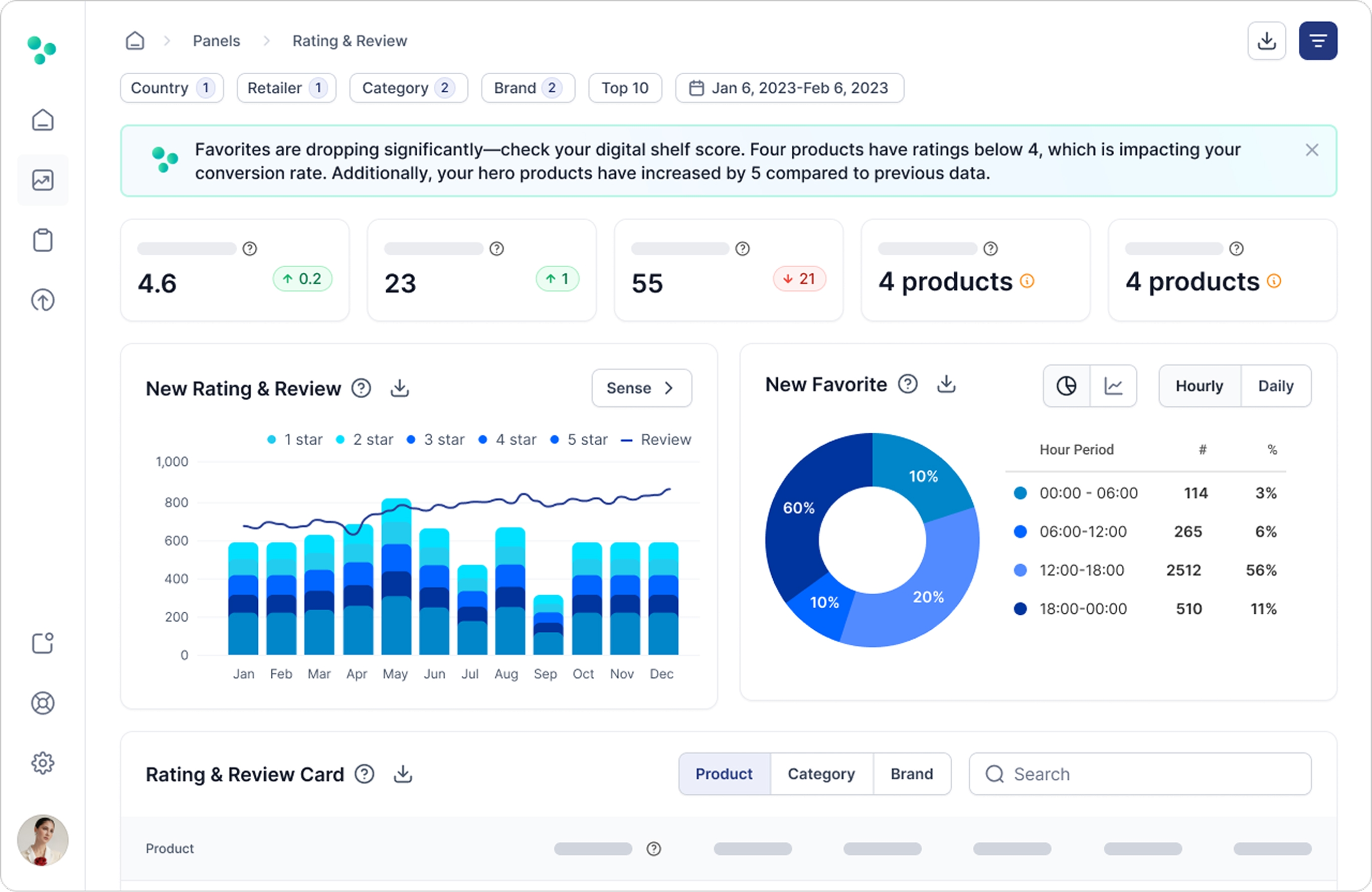Click help icon on first 4 products card
The width and height of the screenshot is (1372, 892).
pyautogui.click(x=990, y=249)
